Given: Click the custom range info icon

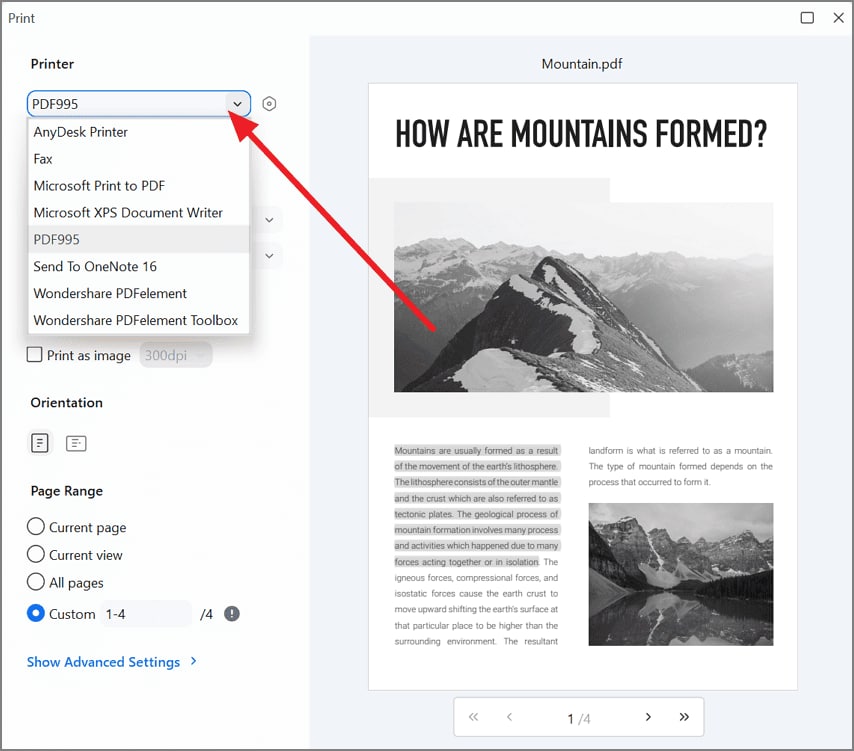Looking at the screenshot, I should (232, 614).
